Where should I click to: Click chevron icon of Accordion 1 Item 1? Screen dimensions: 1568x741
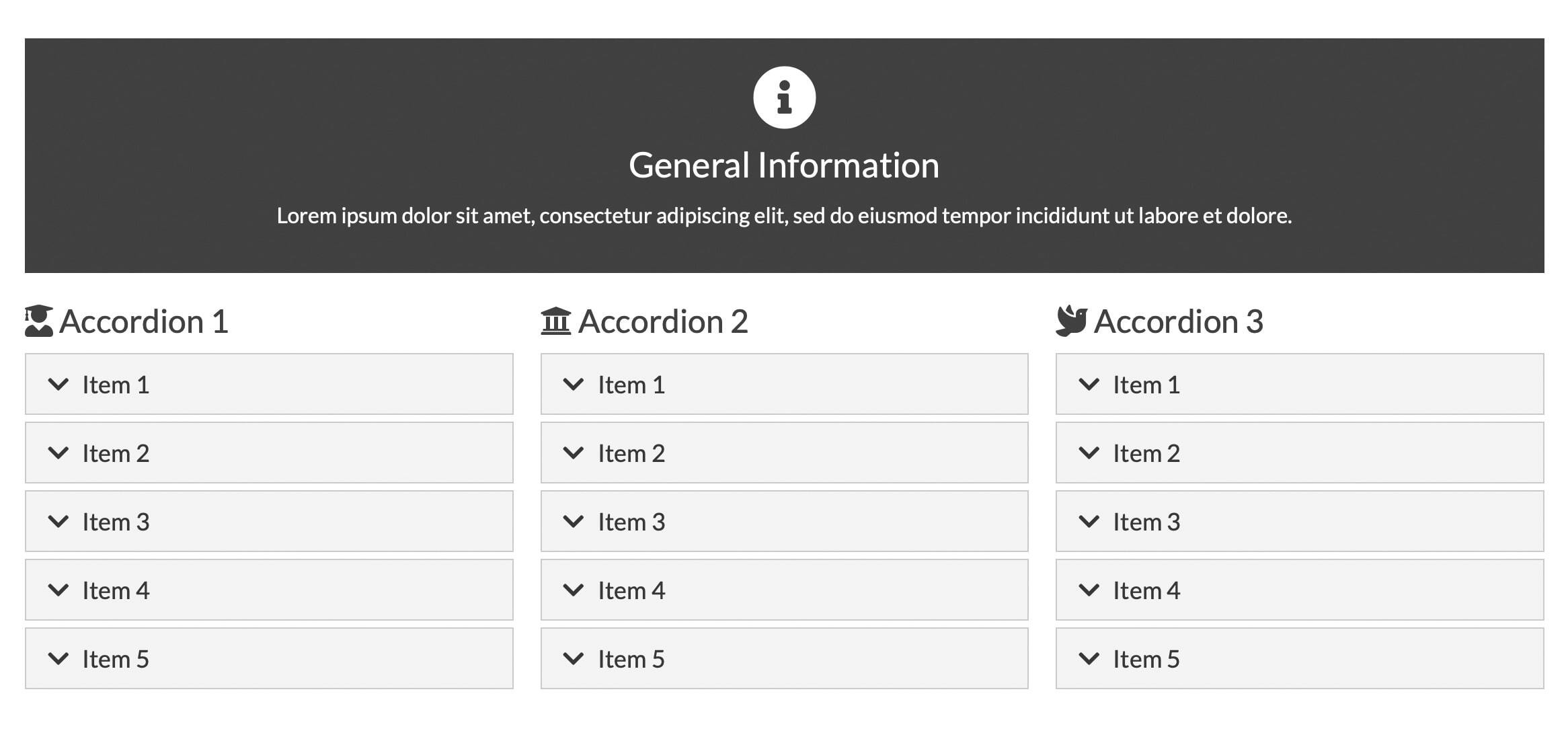point(58,385)
